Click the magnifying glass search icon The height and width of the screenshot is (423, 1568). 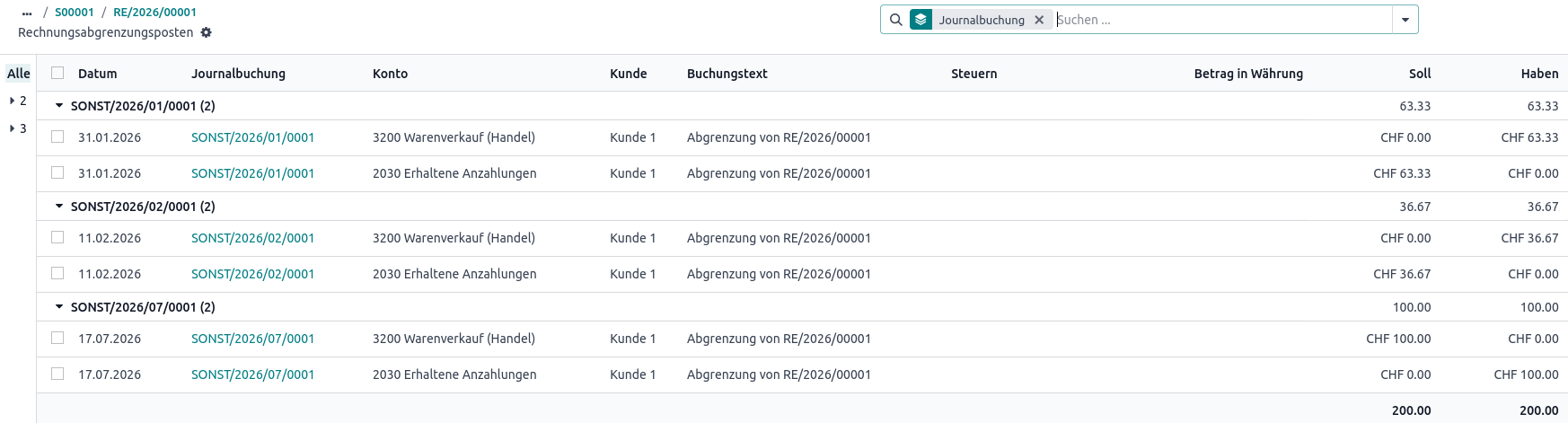895,20
